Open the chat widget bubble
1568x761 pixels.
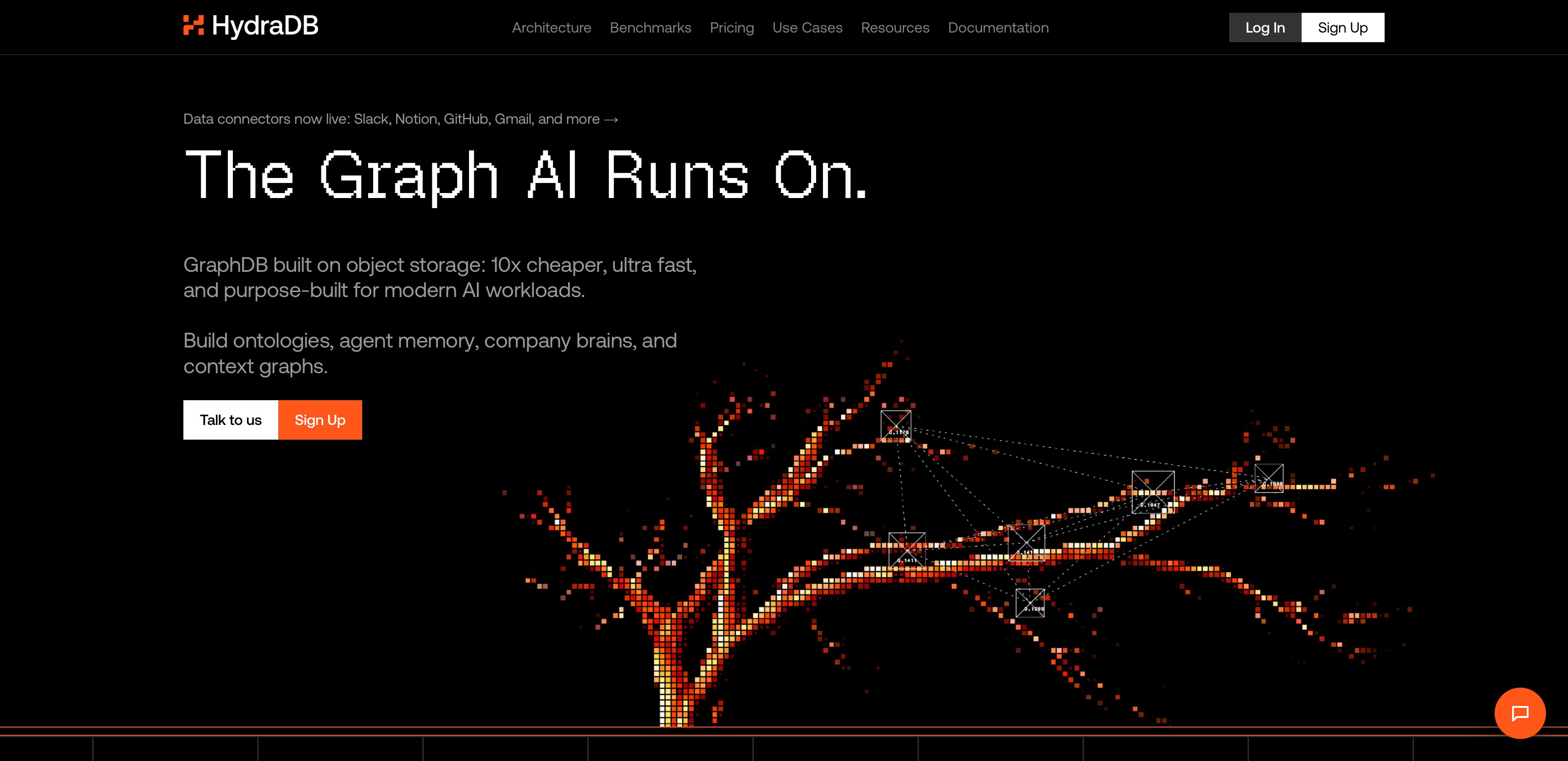pyautogui.click(x=1520, y=713)
